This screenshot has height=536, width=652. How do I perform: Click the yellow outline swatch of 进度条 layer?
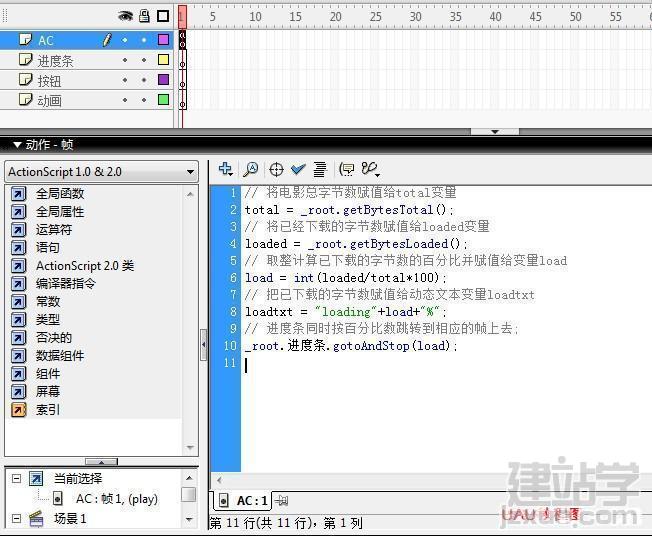click(x=163, y=59)
